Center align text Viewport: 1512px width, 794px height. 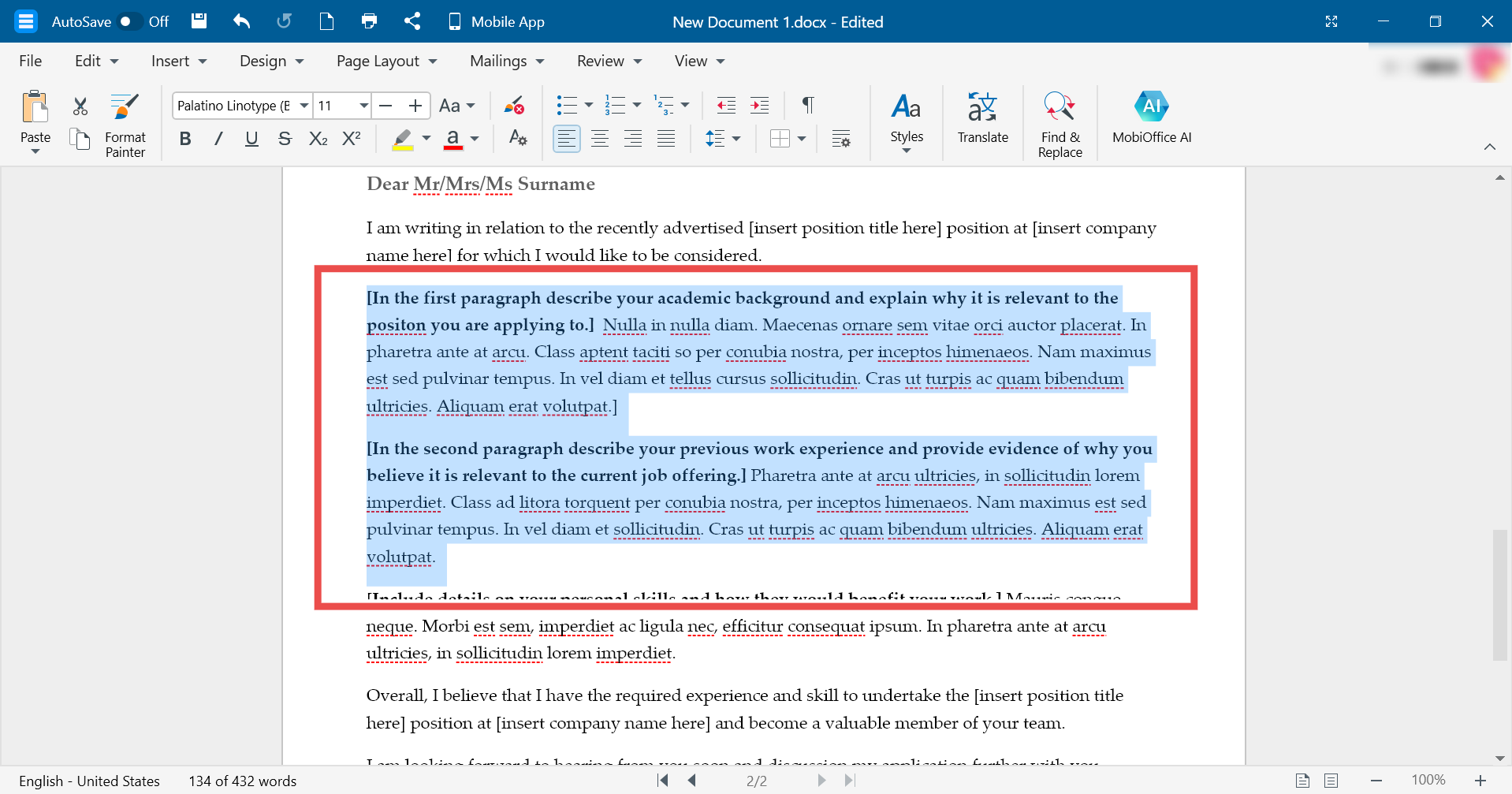pyautogui.click(x=600, y=139)
